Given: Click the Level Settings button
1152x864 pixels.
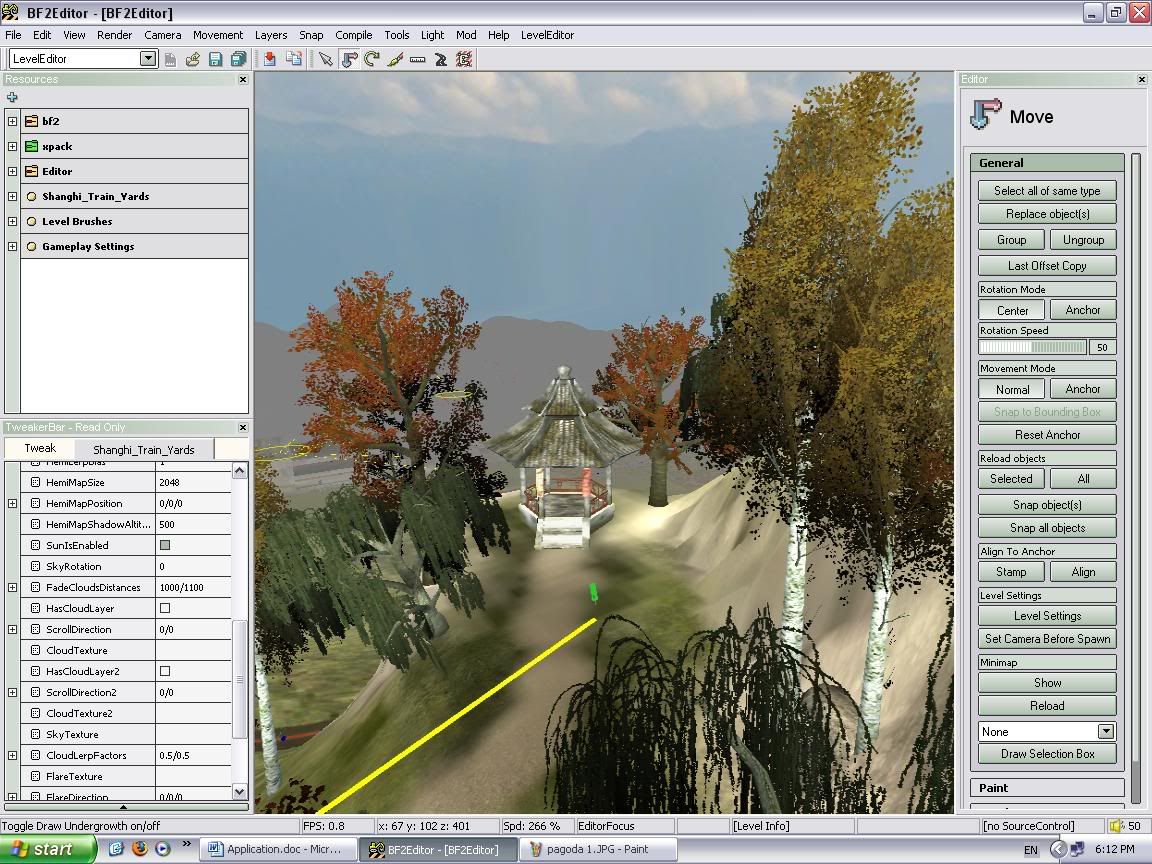Looking at the screenshot, I should (x=1047, y=616).
